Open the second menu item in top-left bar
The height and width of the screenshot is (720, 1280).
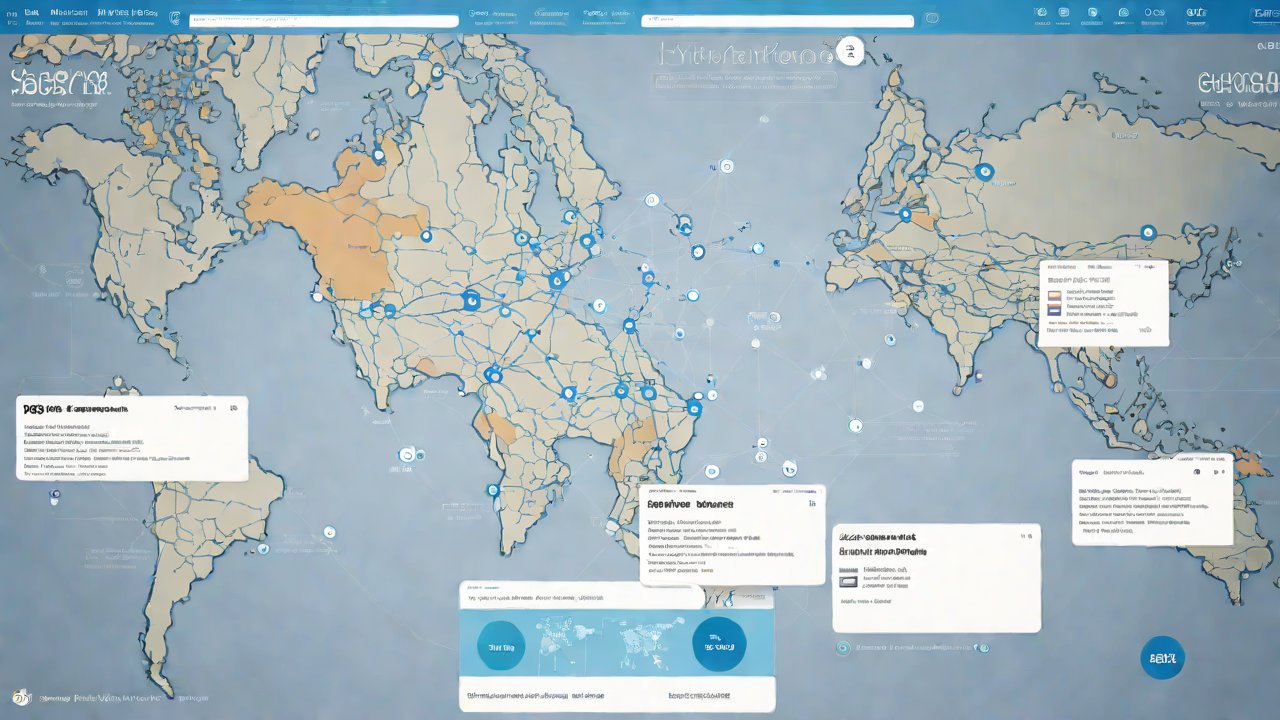tap(68, 13)
